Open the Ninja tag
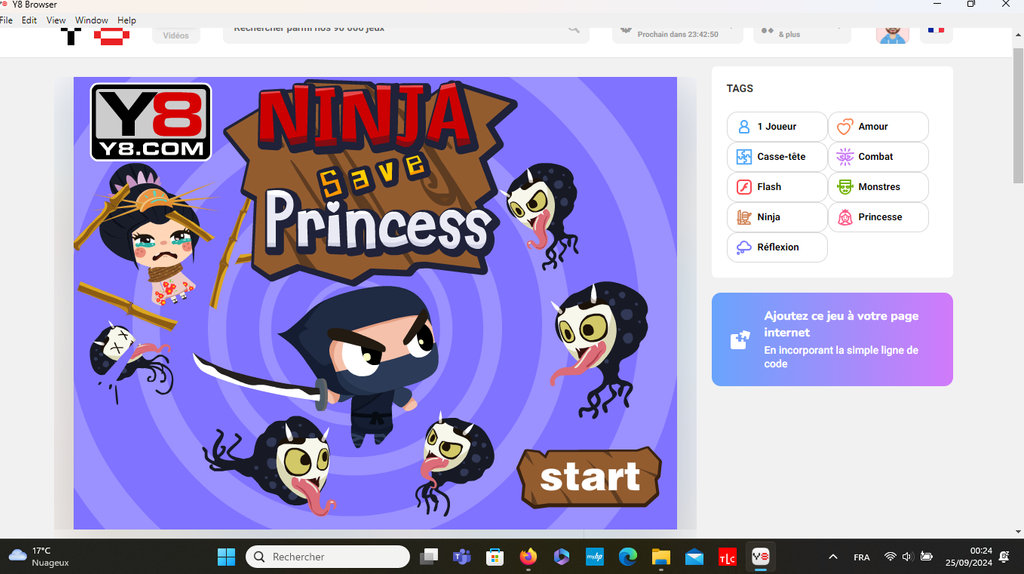This screenshot has height=574, width=1024. (x=776, y=217)
